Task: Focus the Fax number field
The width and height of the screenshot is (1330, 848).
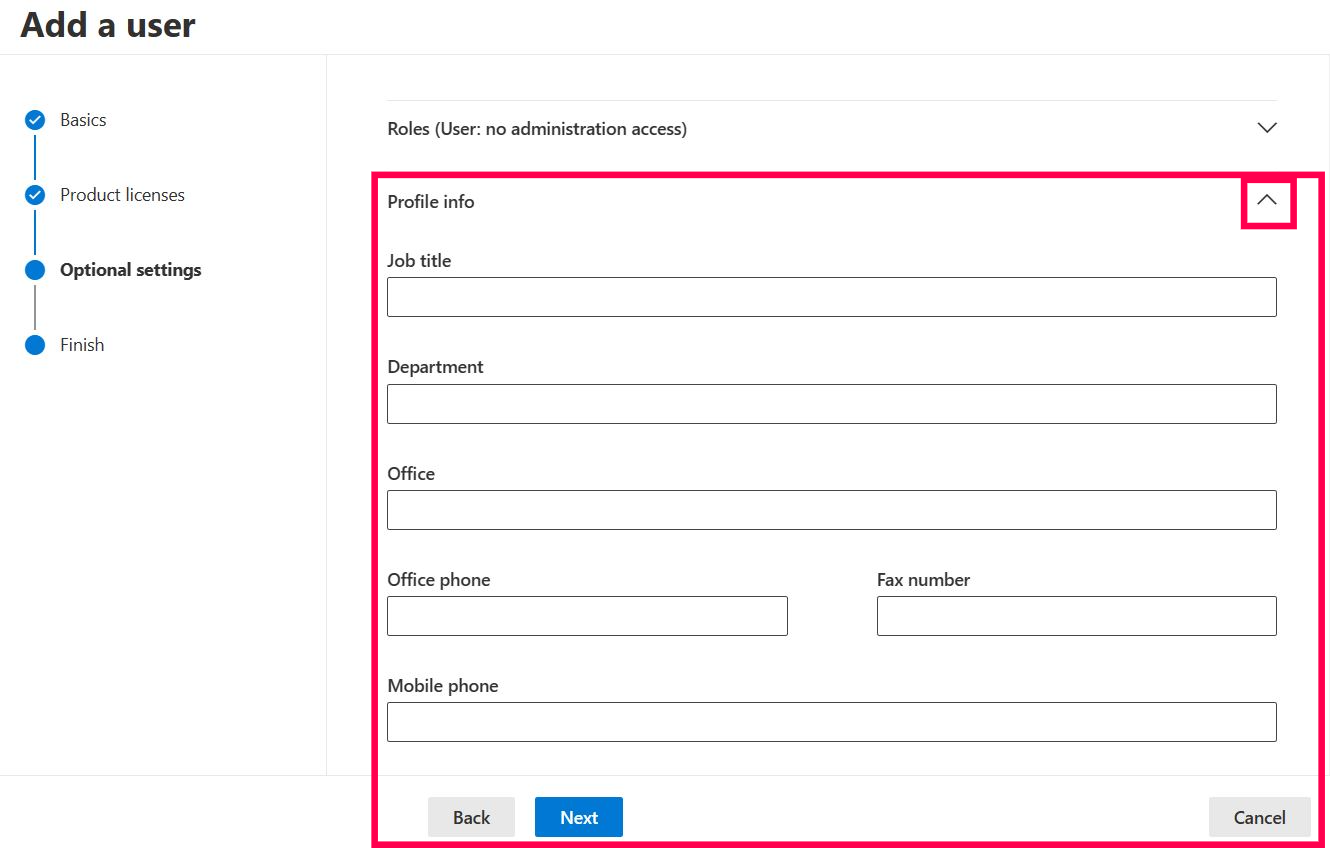Action: coord(1076,616)
